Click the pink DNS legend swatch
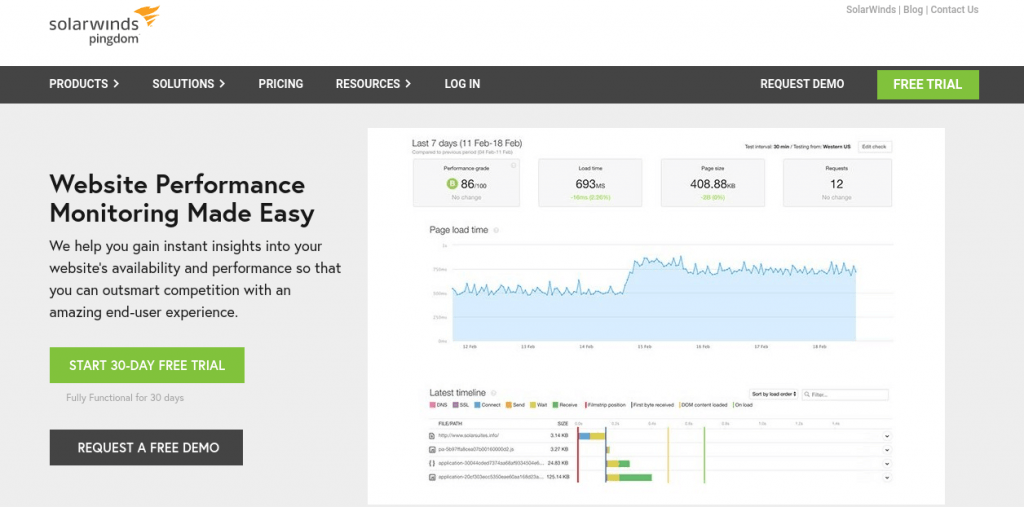 (x=432, y=405)
